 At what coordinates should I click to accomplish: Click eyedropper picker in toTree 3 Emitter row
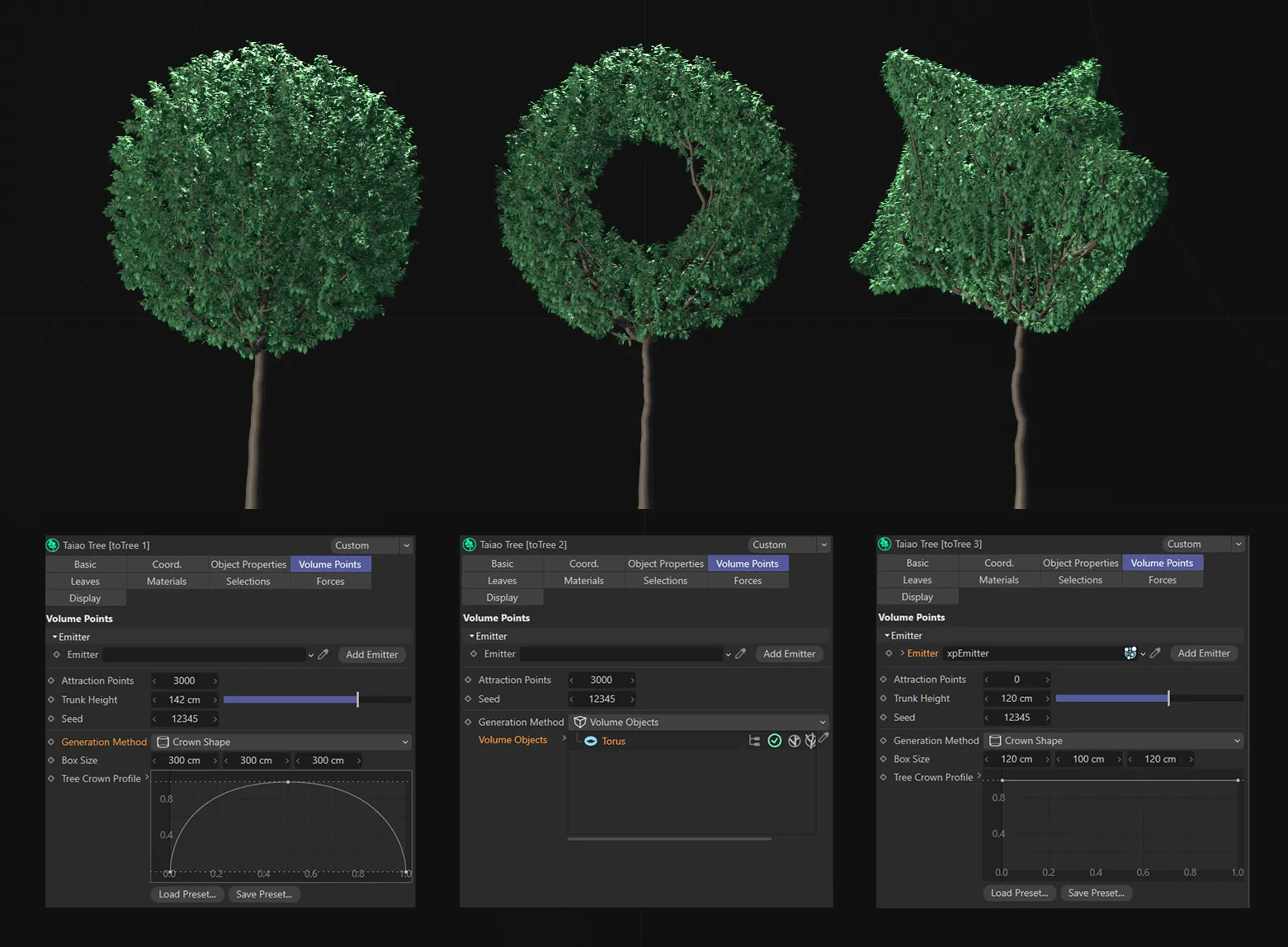point(1155,653)
